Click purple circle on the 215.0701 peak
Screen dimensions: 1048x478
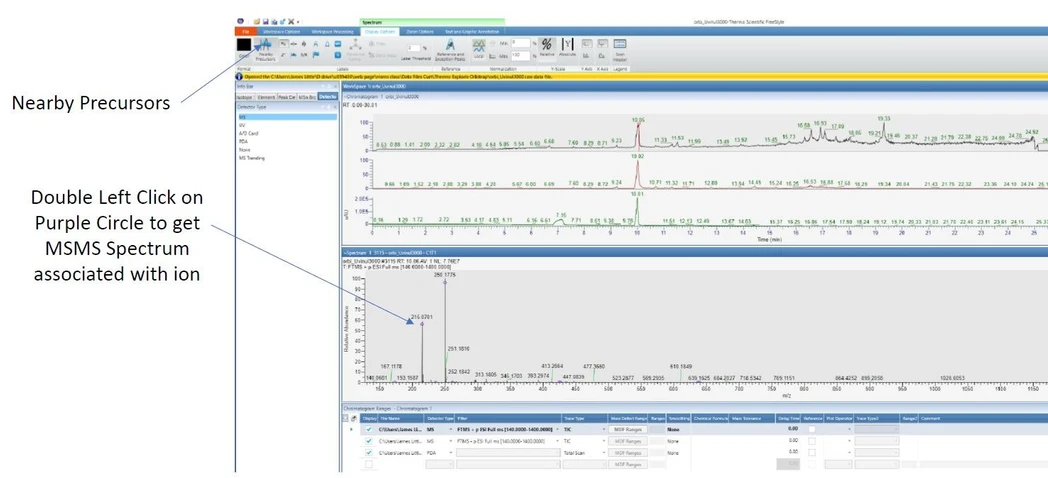coord(422,324)
